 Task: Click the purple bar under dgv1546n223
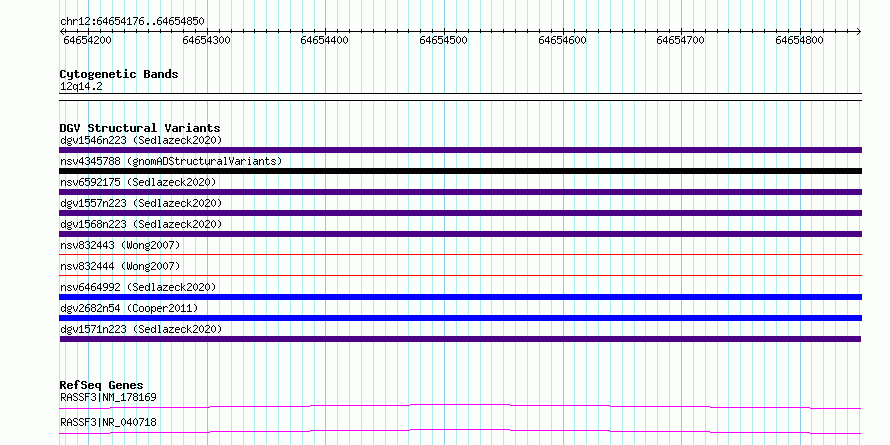click(460, 150)
